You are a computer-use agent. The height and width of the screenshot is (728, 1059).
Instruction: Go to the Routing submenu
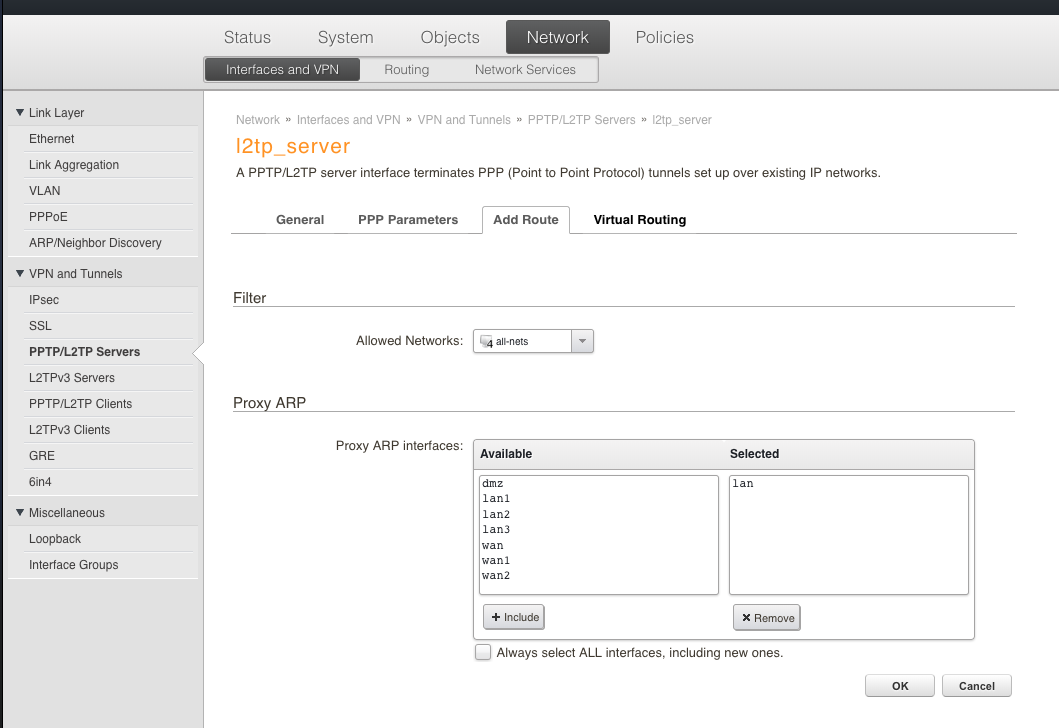pyautogui.click(x=406, y=70)
